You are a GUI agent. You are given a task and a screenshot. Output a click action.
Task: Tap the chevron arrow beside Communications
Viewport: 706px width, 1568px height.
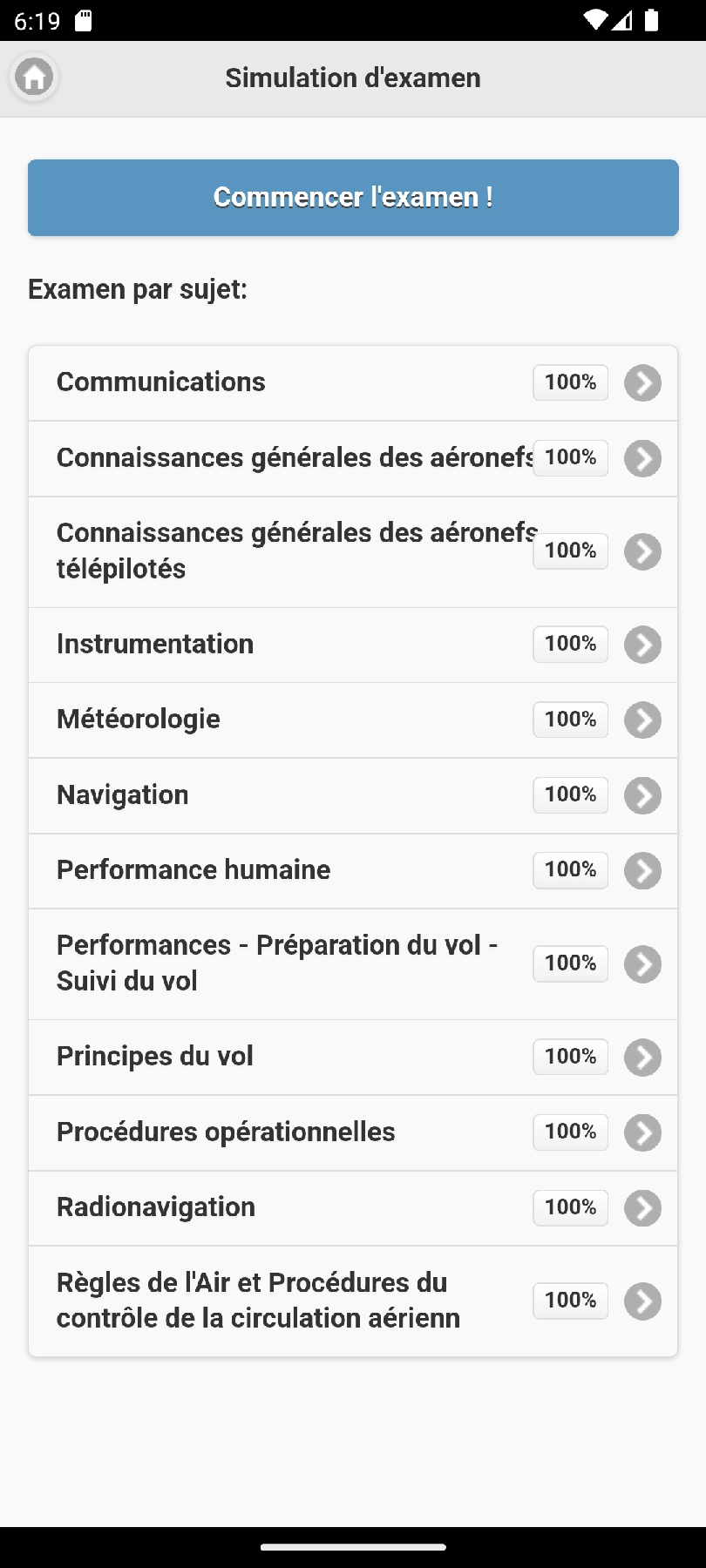pos(642,383)
